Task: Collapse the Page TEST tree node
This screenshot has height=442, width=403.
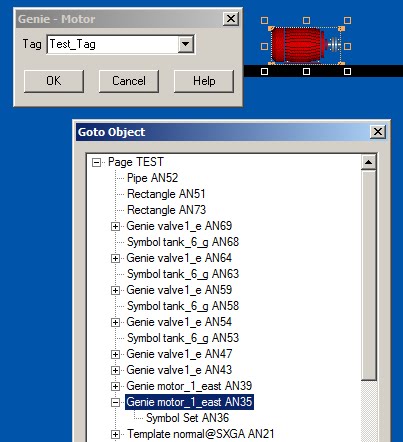Action: pos(96,162)
